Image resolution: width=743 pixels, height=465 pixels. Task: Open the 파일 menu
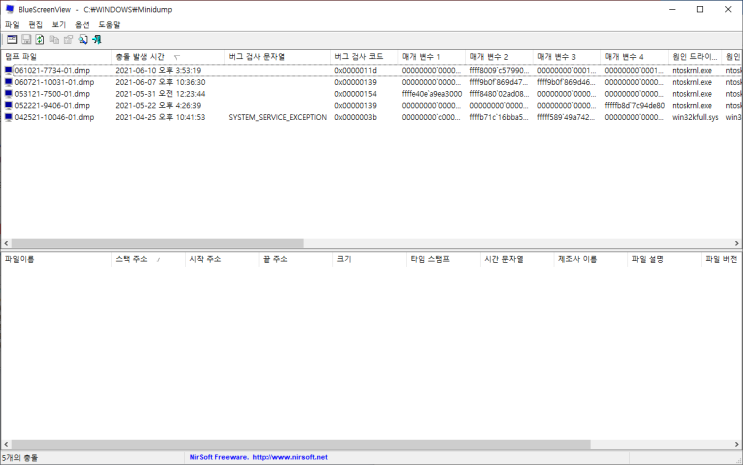point(12,24)
